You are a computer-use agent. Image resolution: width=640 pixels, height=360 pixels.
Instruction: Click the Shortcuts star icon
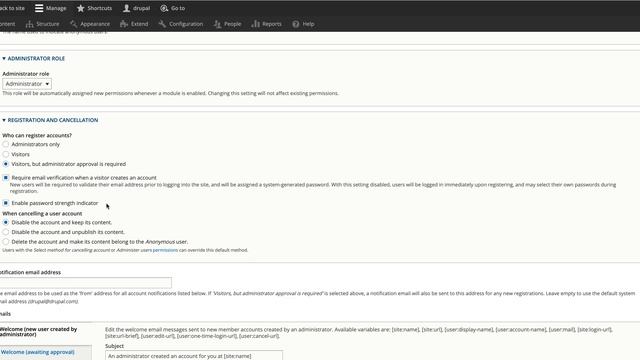tap(80, 8)
